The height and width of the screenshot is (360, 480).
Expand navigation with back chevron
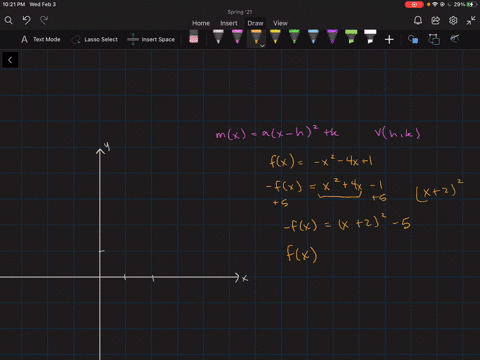(x=10, y=60)
